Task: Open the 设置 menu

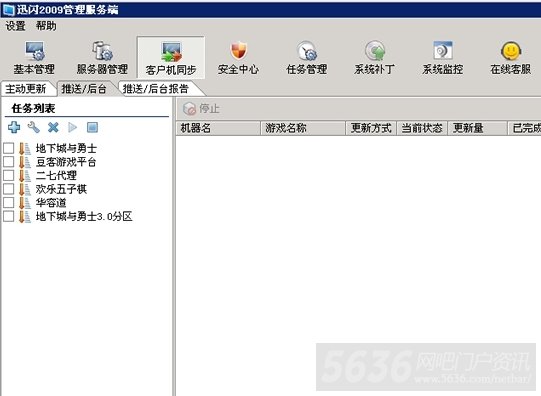Action: 15,26
